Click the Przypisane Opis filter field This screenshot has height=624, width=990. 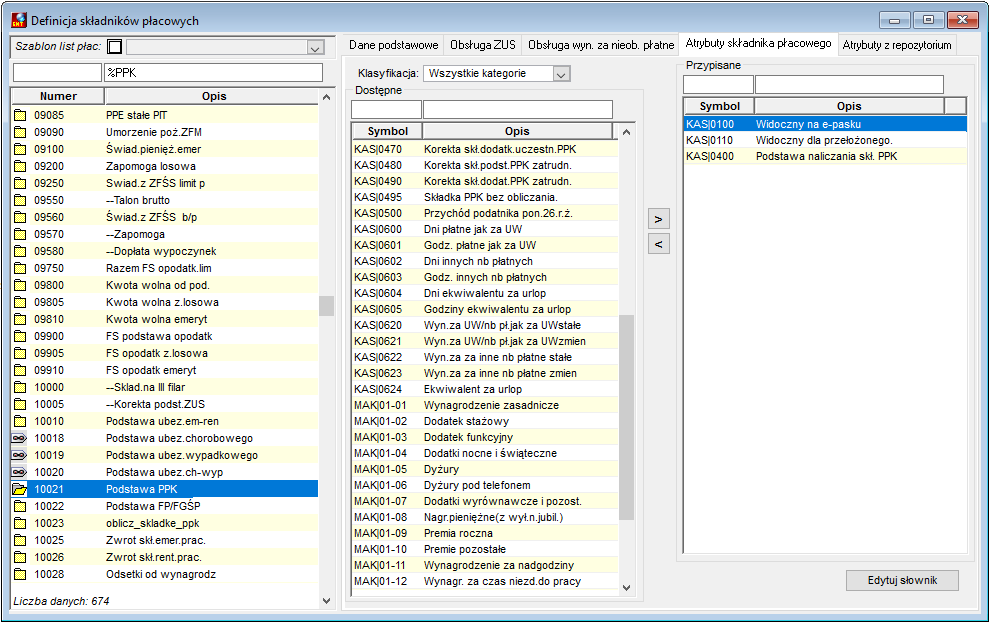pyautogui.click(x=849, y=85)
